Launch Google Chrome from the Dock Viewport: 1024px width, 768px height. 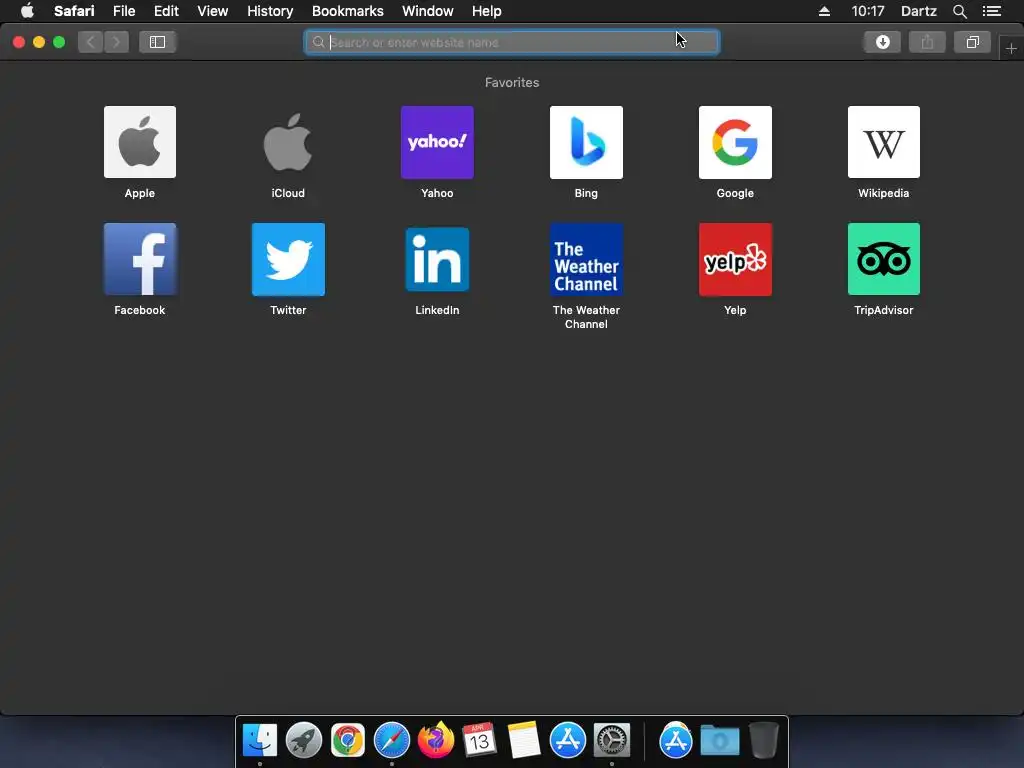point(347,740)
